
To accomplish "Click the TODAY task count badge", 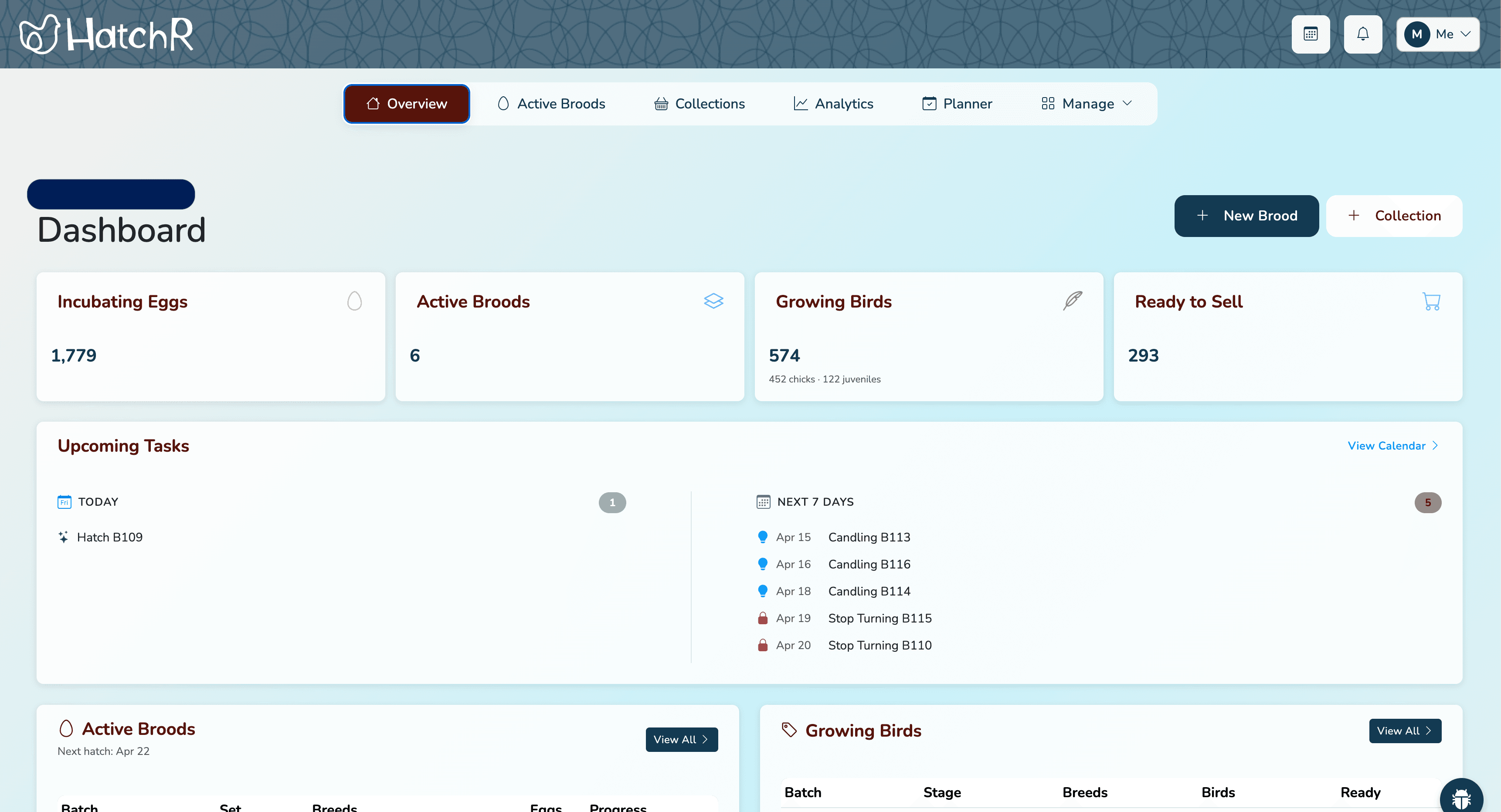I will pos(612,502).
